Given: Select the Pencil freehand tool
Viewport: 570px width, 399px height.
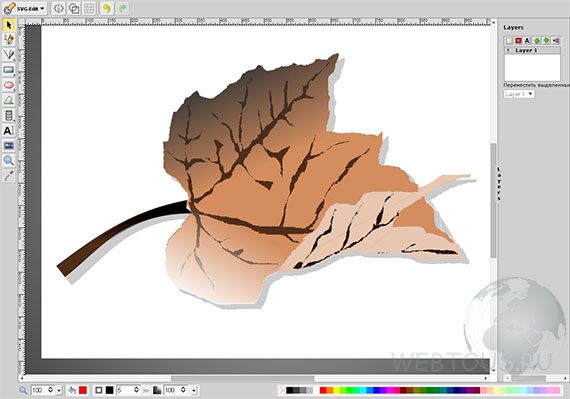Looking at the screenshot, I should (9, 39).
